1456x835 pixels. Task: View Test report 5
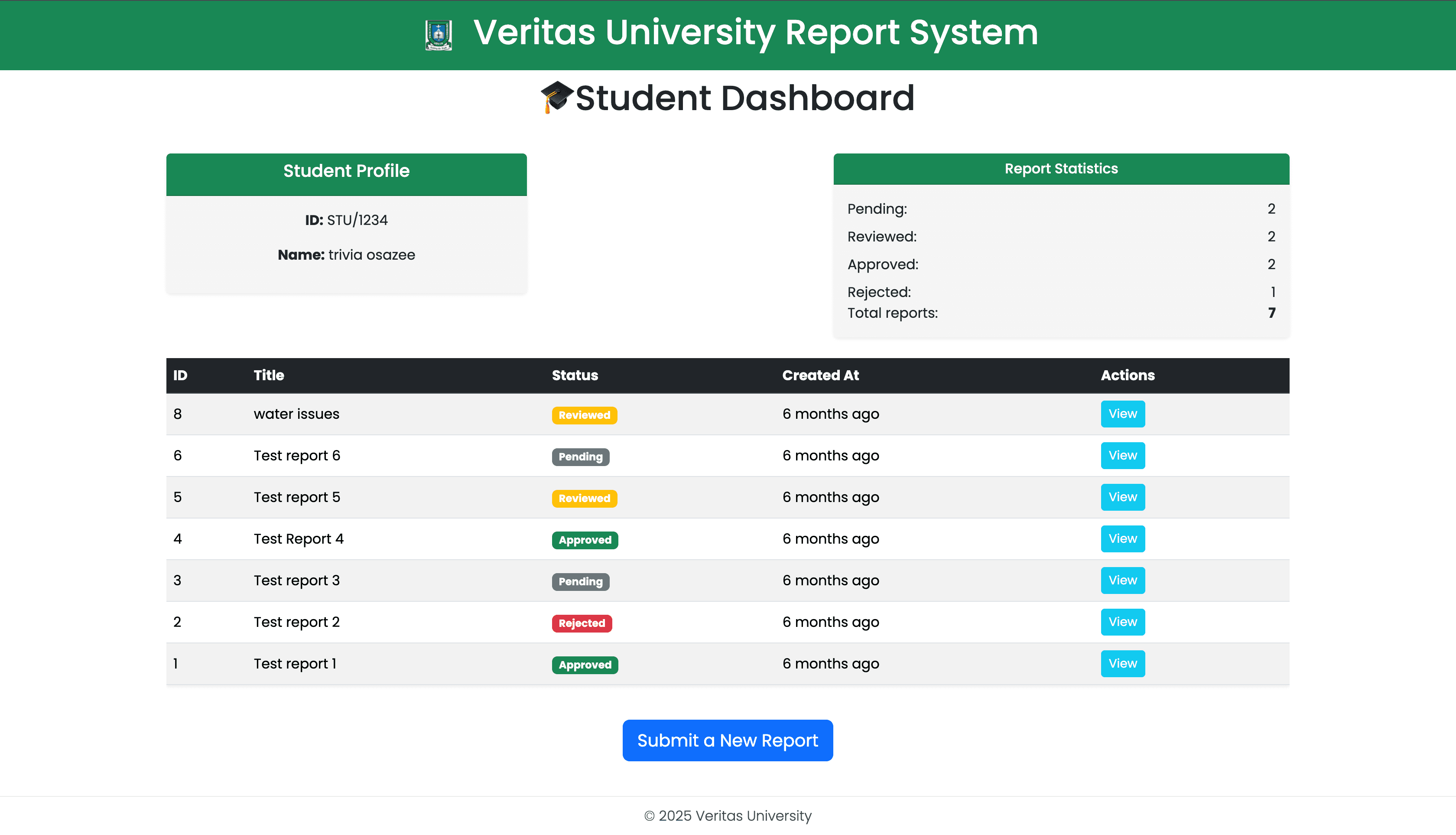pyautogui.click(x=1122, y=497)
